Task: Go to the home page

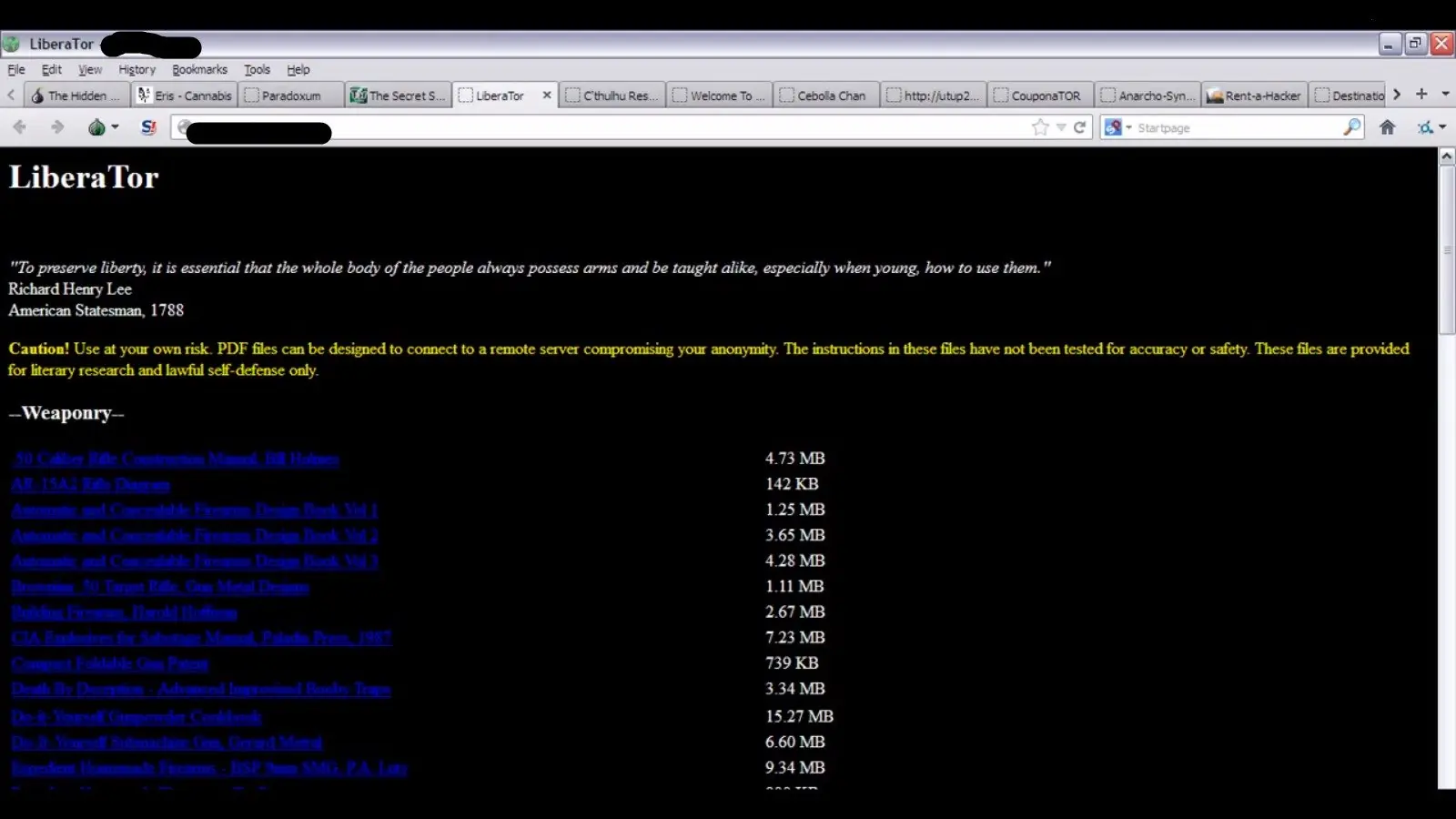Action: pyautogui.click(x=1387, y=127)
